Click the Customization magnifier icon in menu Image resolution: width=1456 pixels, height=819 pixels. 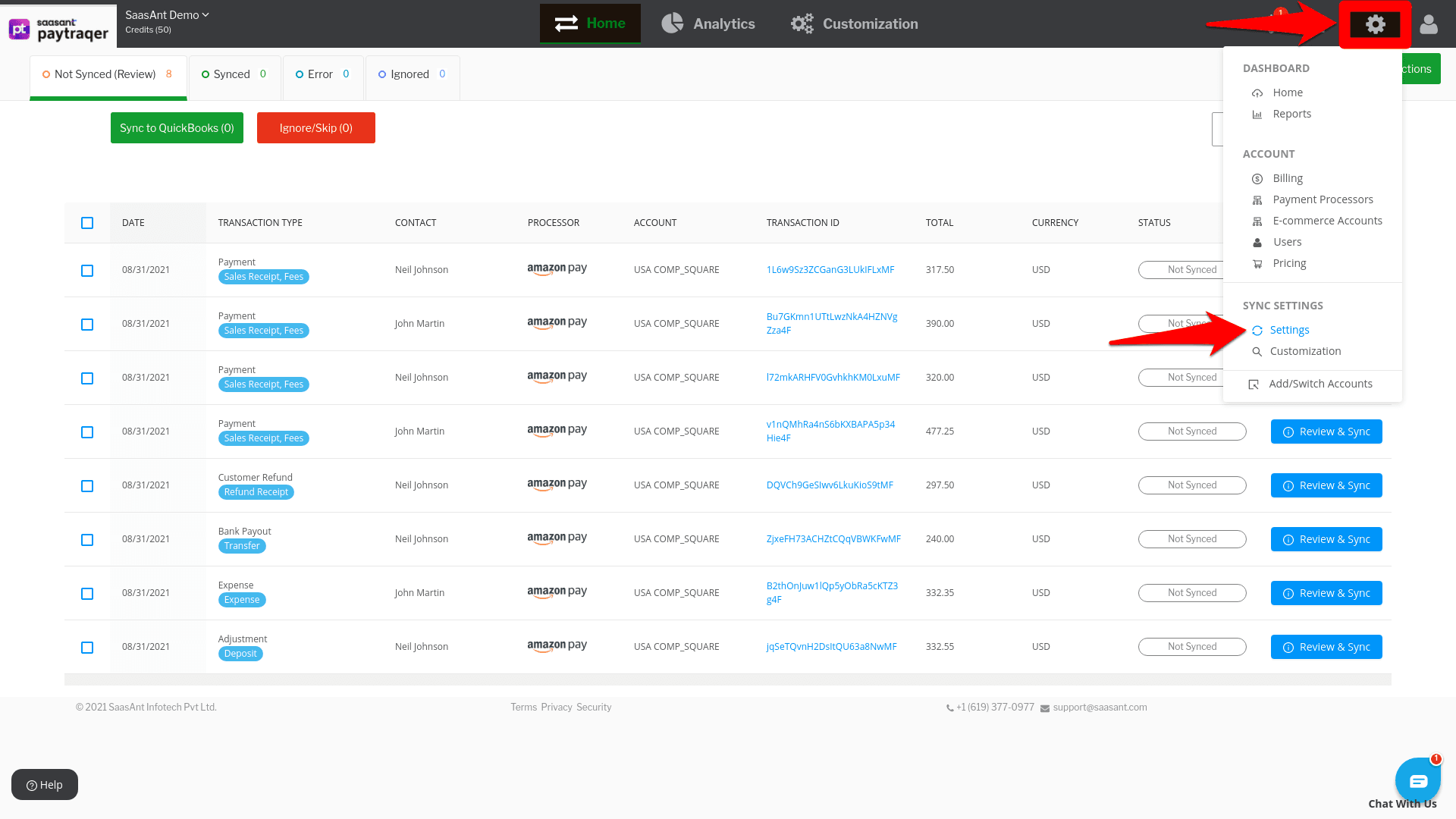[x=1257, y=352]
